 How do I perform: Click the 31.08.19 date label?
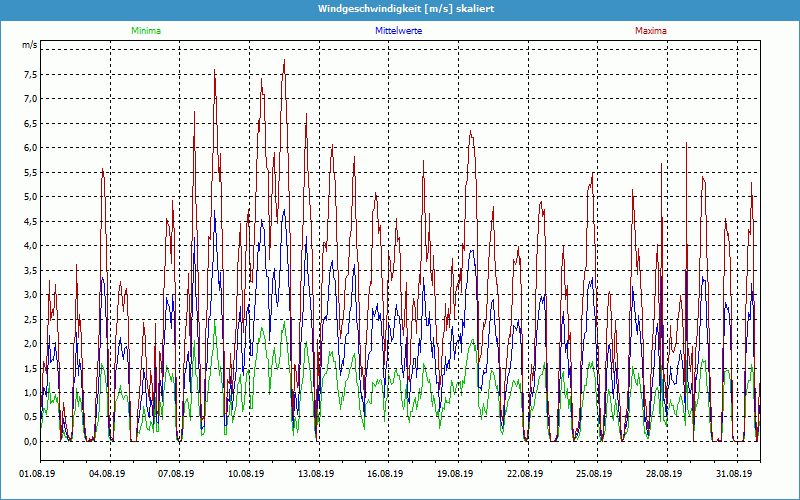(733, 475)
